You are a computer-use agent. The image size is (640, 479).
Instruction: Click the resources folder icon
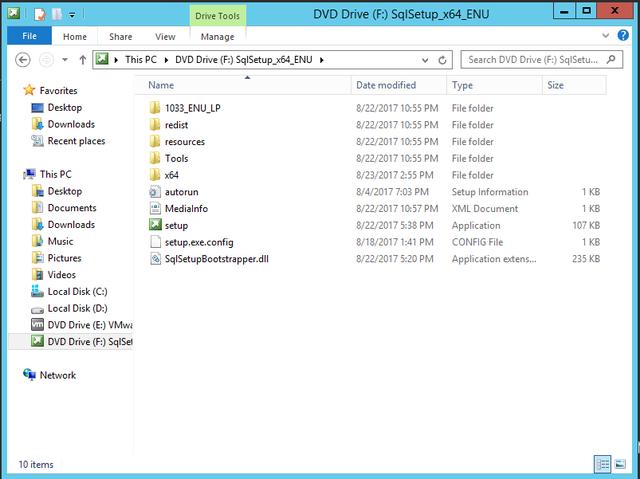click(x=155, y=141)
